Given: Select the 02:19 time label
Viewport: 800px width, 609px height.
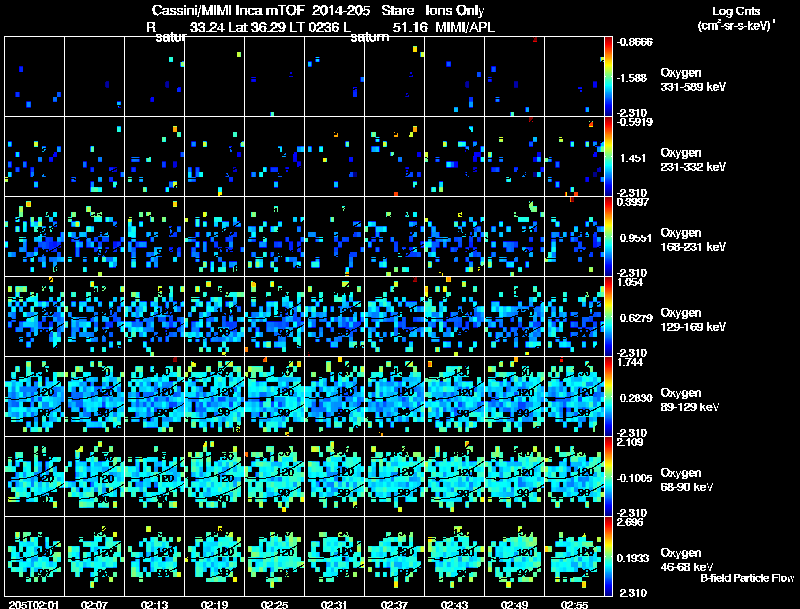Looking at the screenshot, I should pyautogui.click(x=214, y=604).
